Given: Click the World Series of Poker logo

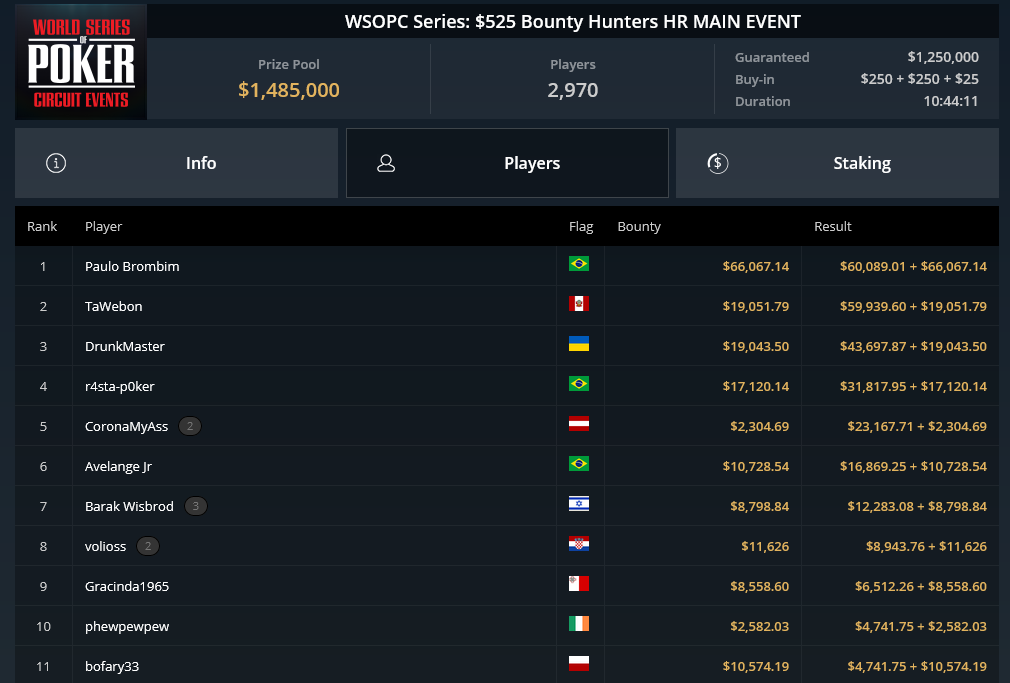Looking at the screenshot, I should tap(81, 62).
